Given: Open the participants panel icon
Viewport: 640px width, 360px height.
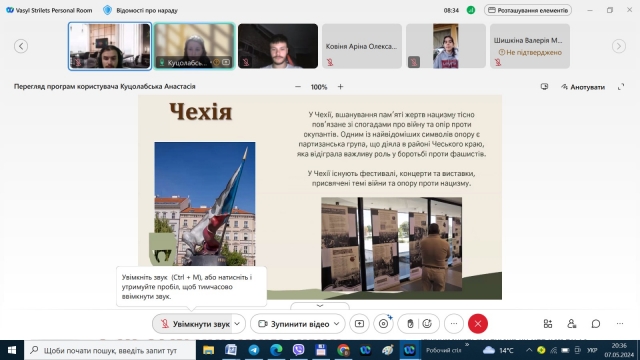Looking at the screenshot, I should coord(571,324).
